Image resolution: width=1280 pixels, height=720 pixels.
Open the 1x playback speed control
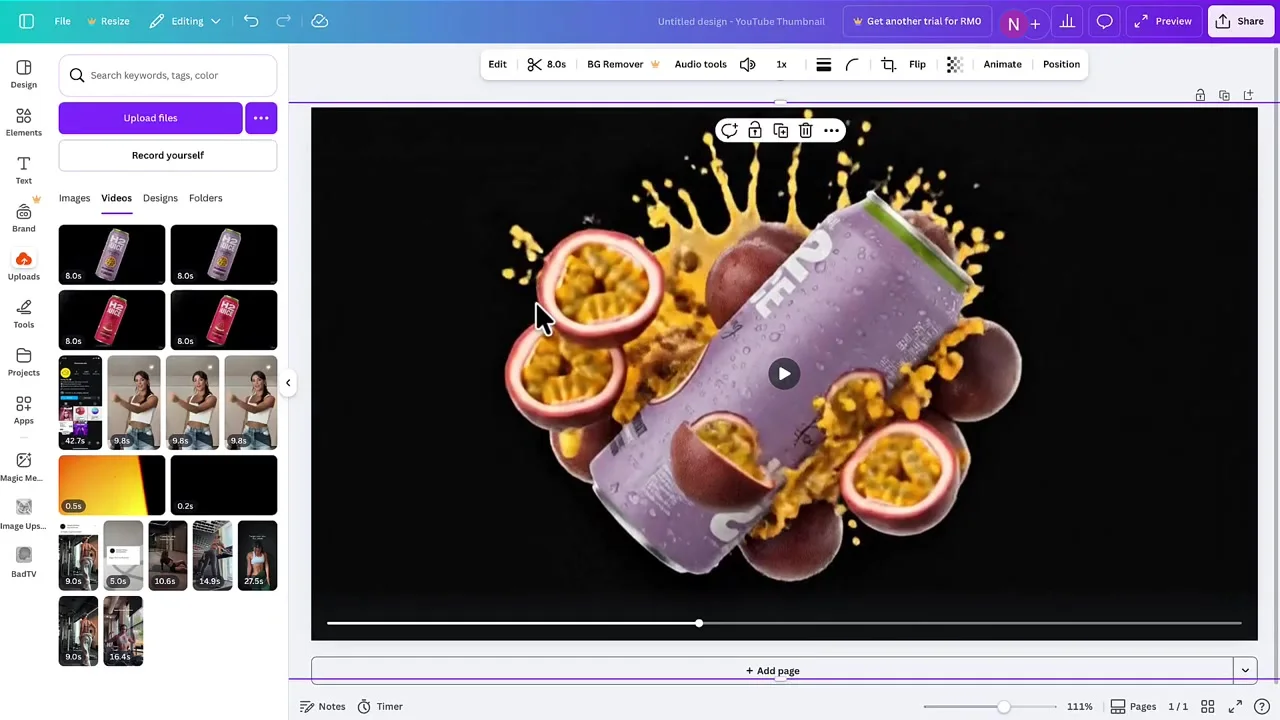coord(781,64)
